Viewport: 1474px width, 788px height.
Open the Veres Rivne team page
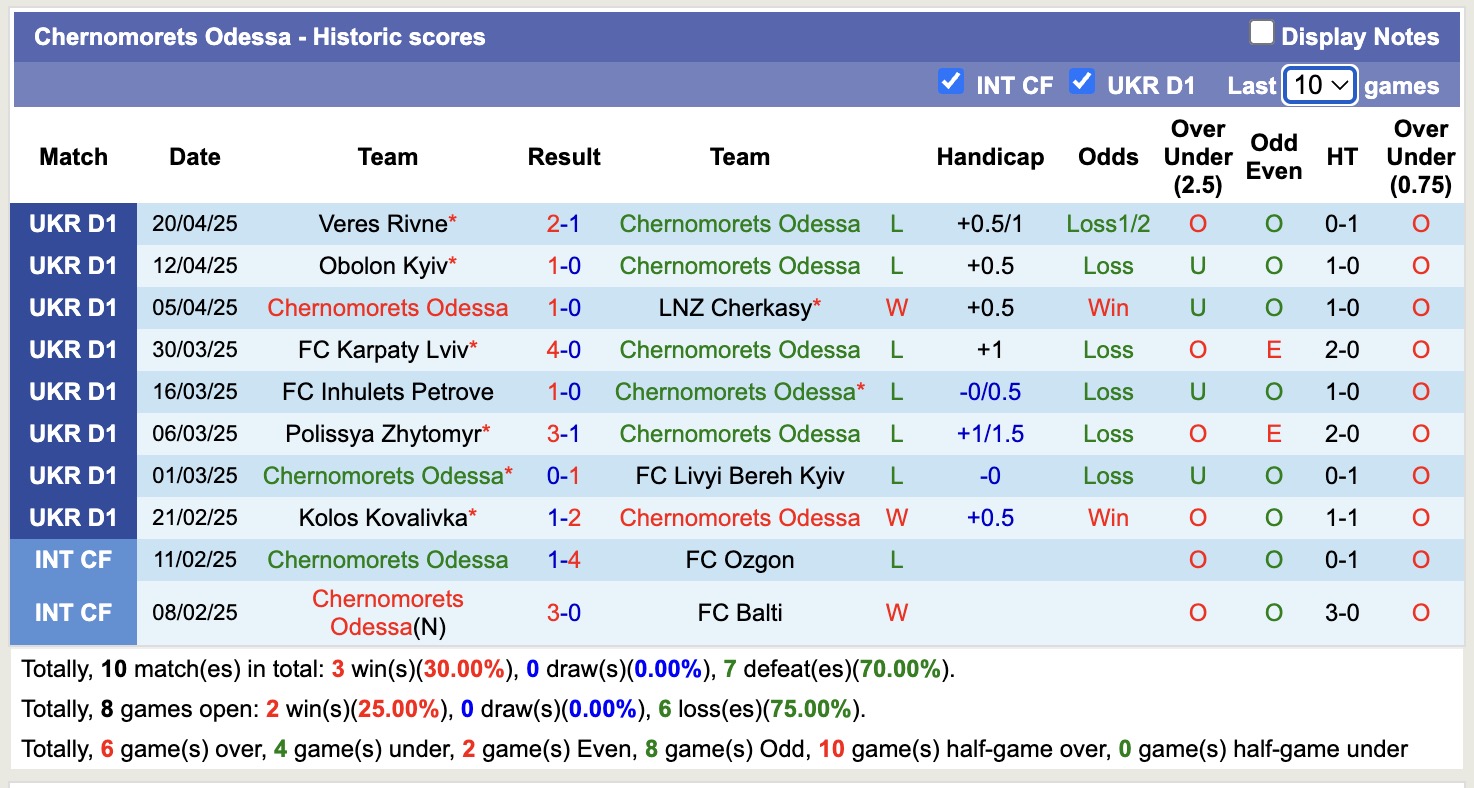382,223
